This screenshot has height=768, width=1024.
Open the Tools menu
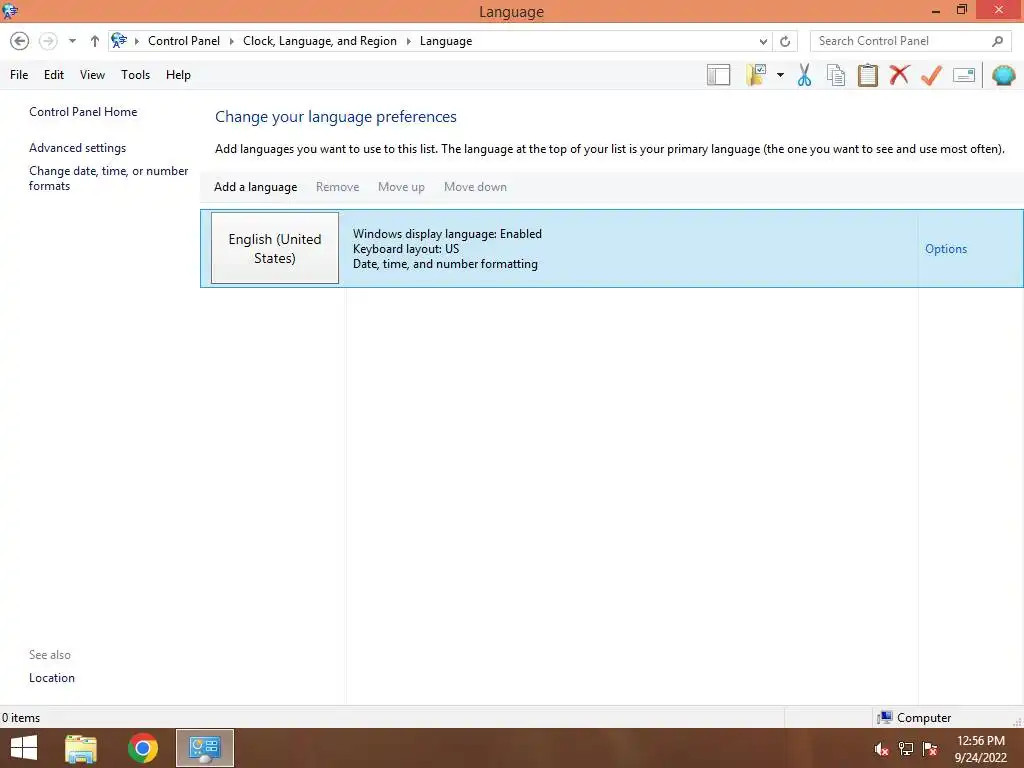pos(135,75)
